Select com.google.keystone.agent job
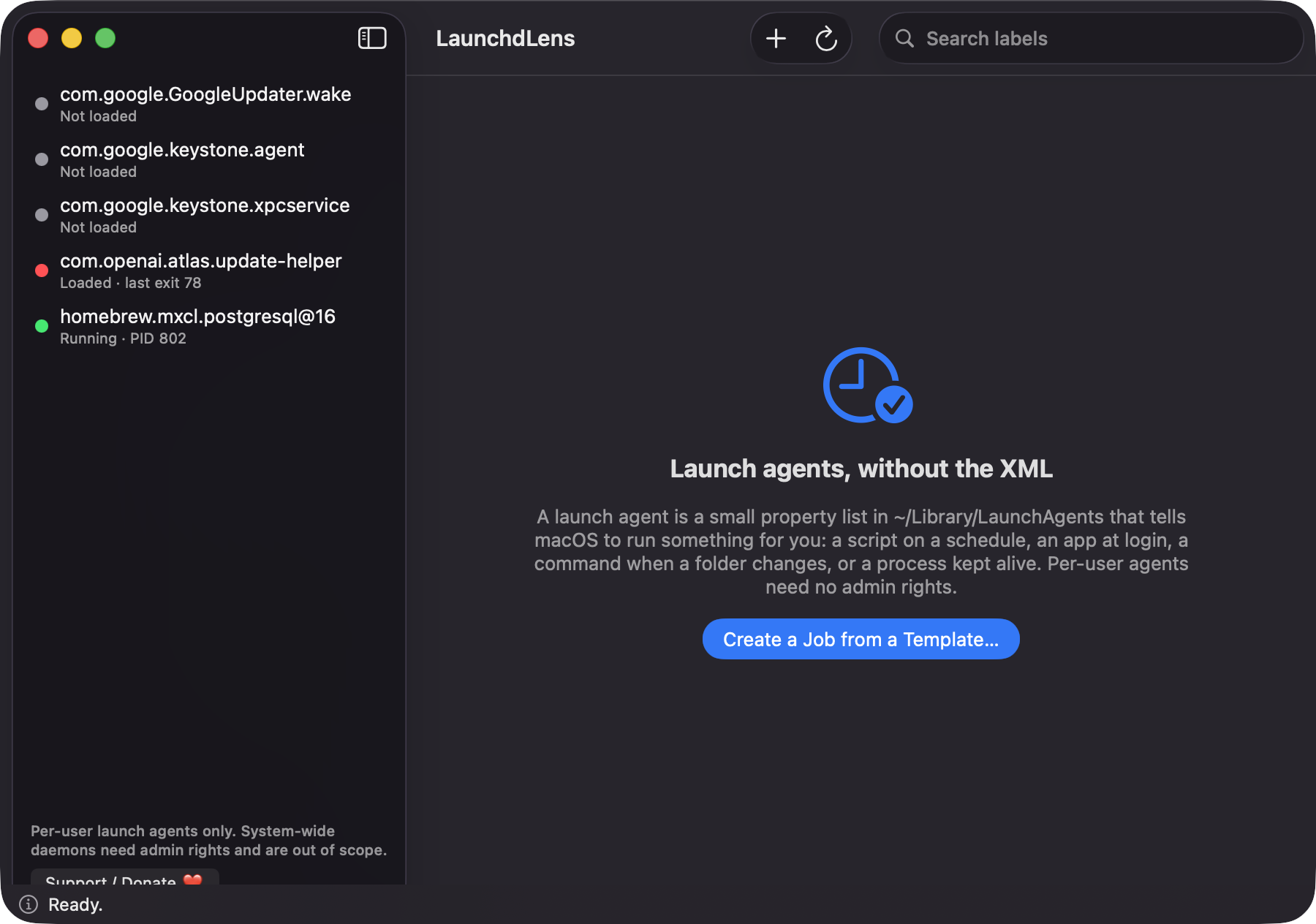The image size is (1316, 924). 209,160
